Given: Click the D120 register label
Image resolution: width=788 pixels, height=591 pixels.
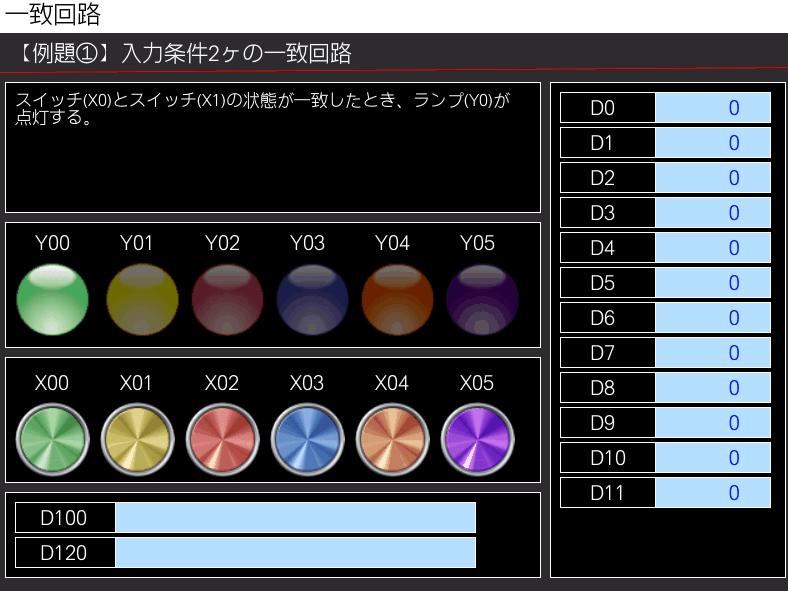Looking at the screenshot, I should [x=64, y=553].
